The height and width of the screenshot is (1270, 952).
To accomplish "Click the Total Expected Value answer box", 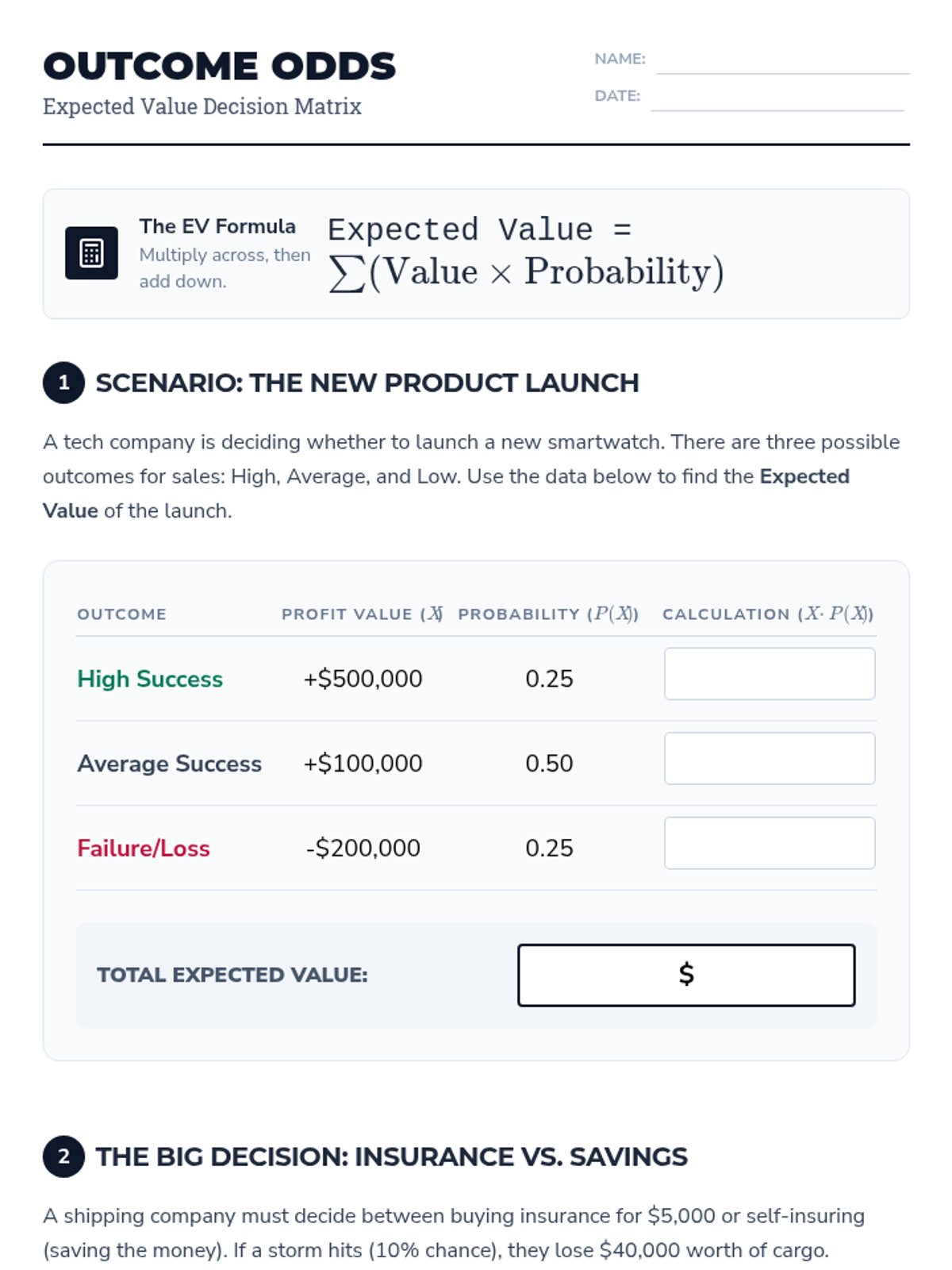I will (686, 975).
